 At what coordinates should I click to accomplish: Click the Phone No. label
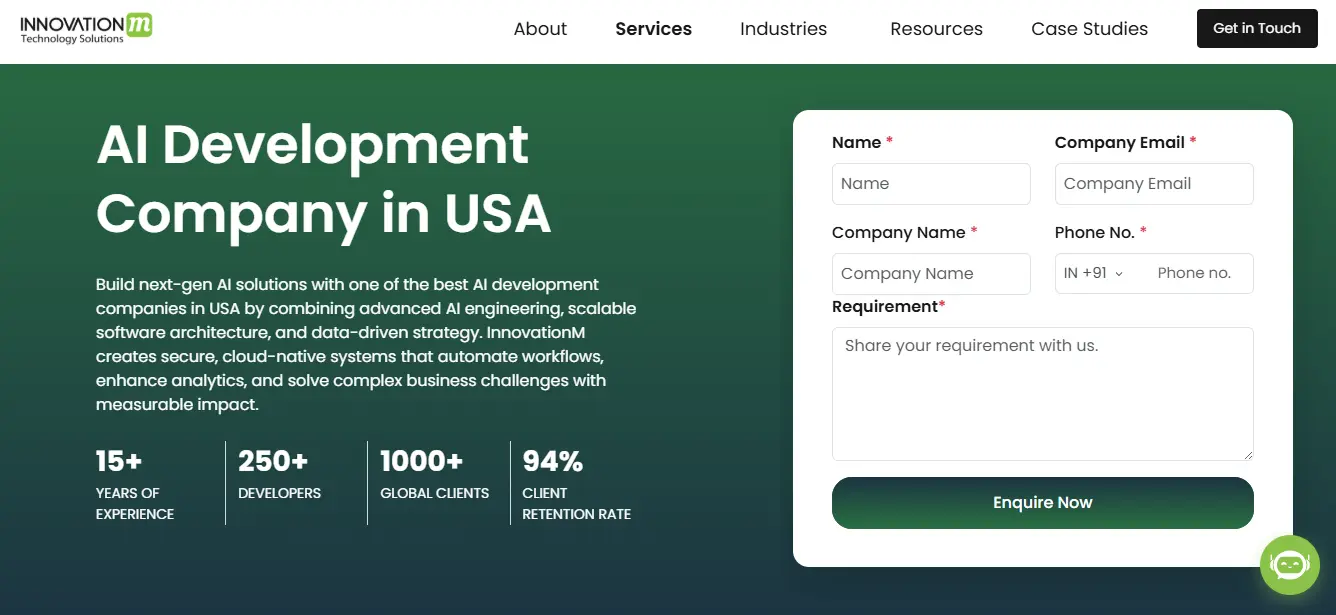[x=1101, y=232]
